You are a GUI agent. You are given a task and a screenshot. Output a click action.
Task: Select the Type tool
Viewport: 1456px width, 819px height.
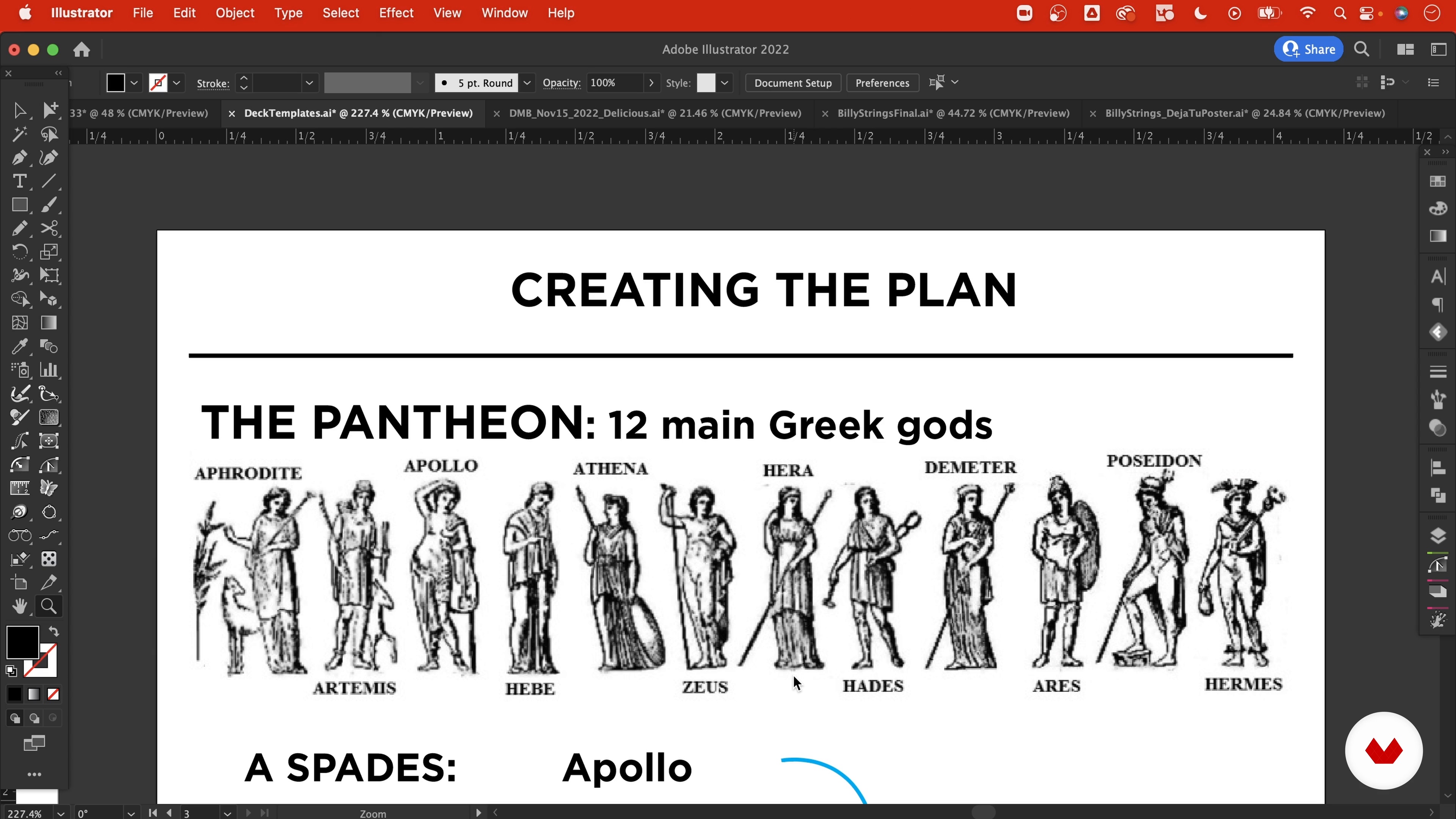coord(20,181)
